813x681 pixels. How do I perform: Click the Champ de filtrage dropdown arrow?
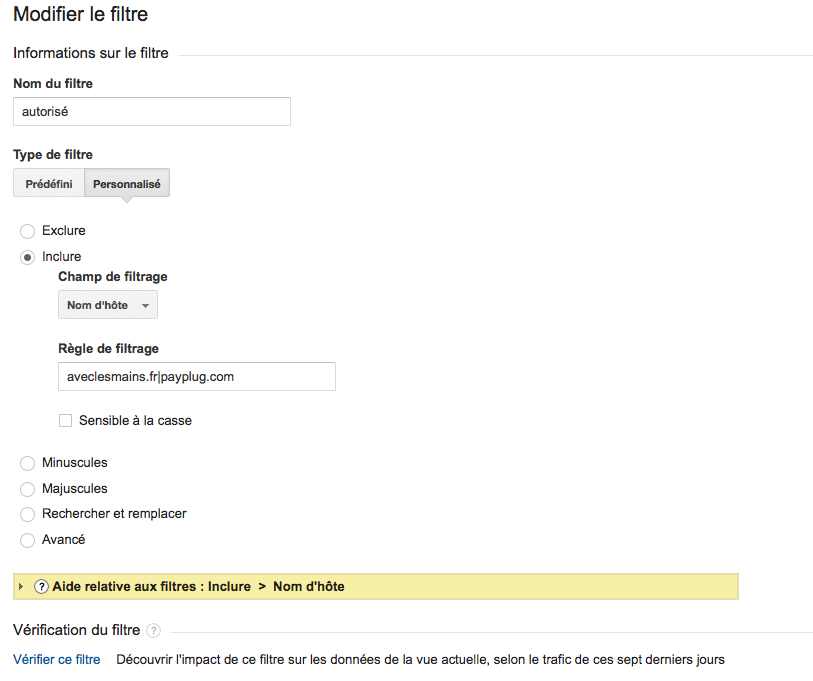click(145, 306)
